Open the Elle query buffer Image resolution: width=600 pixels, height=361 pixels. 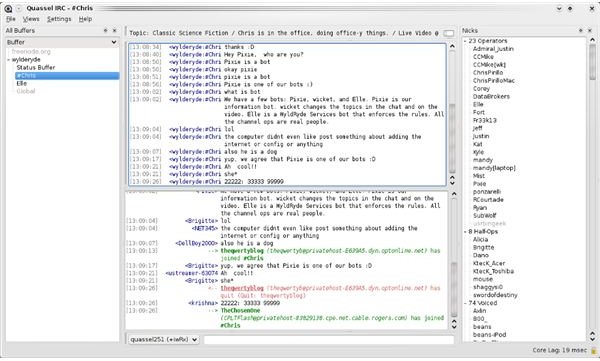coord(22,83)
